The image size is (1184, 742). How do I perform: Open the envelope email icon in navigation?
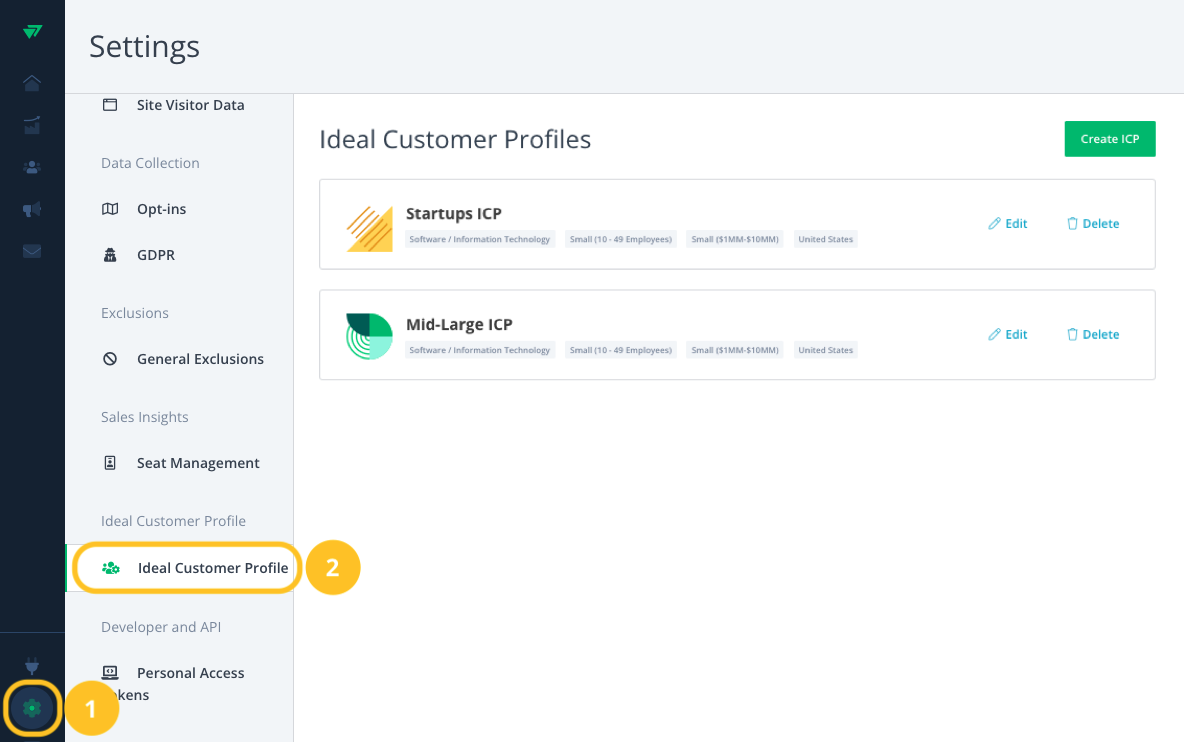(x=32, y=251)
